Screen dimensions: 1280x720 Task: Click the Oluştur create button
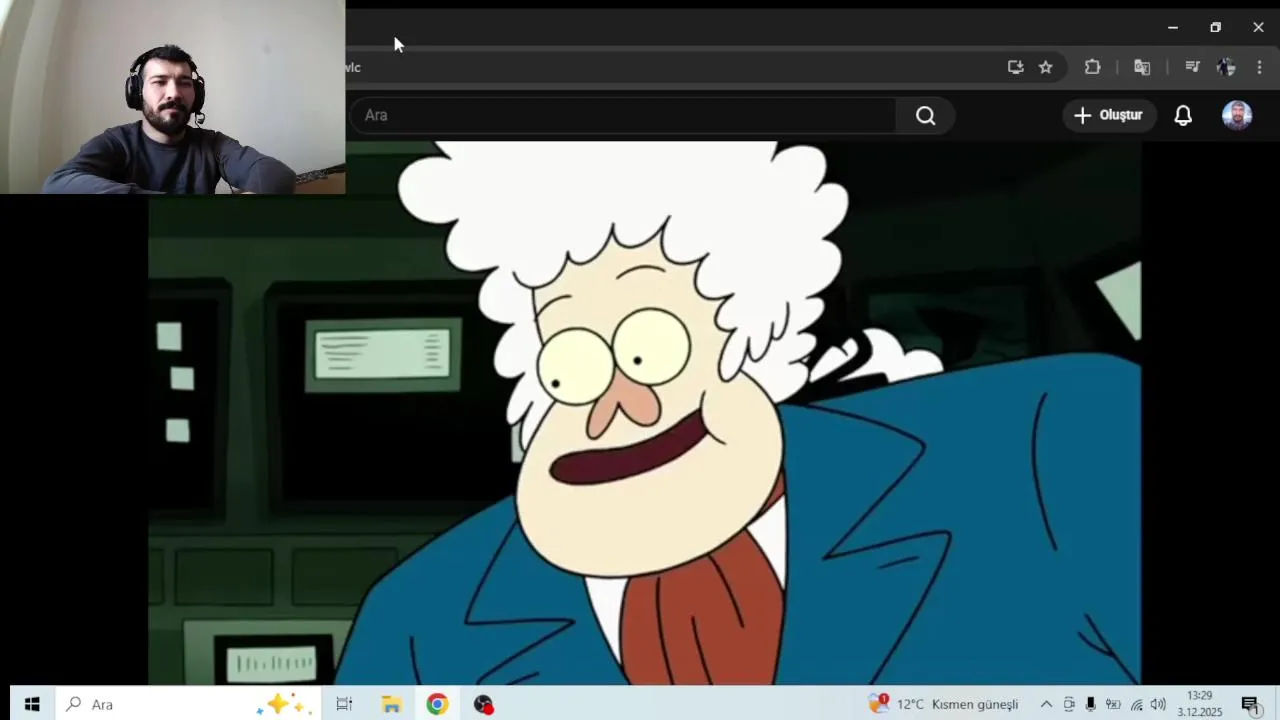coord(1108,115)
